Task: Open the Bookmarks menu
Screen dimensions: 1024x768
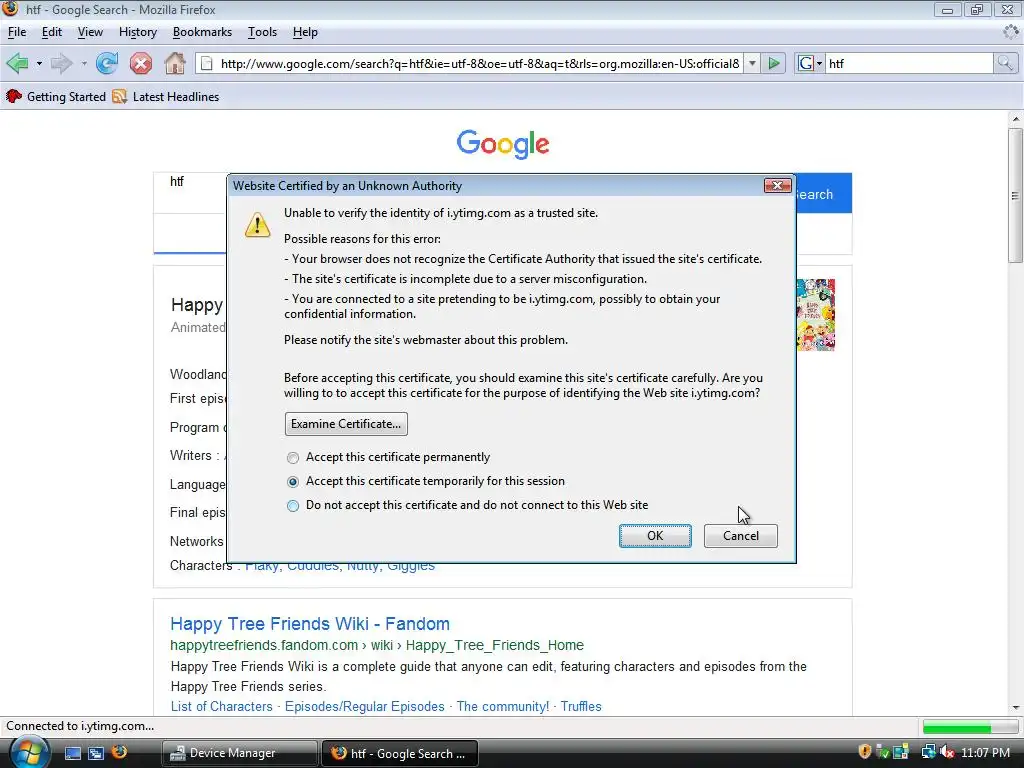Action: coord(202,32)
